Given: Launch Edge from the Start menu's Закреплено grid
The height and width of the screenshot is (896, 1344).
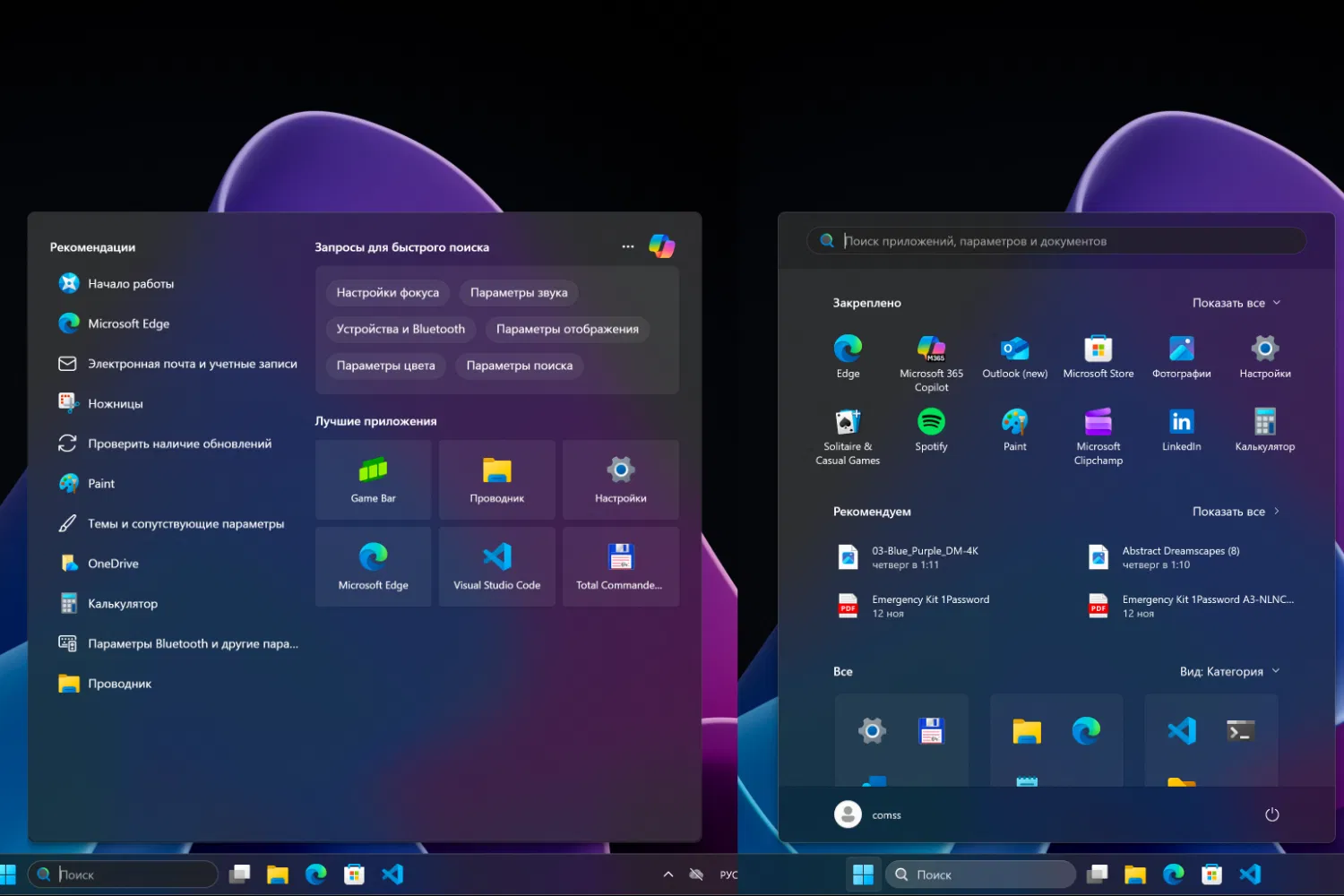Looking at the screenshot, I should point(848,356).
